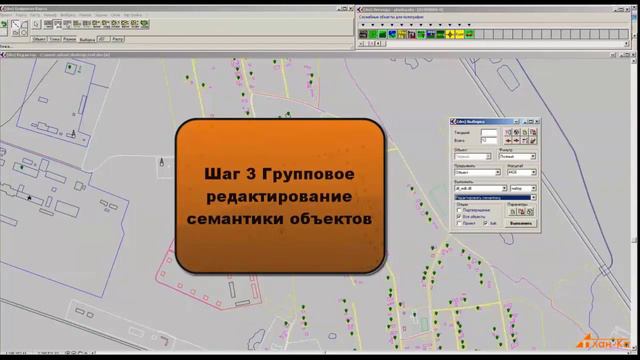Viewport: 640px width, 360px height.
Task: Click first black classifier object icon
Action: coord(363,34)
